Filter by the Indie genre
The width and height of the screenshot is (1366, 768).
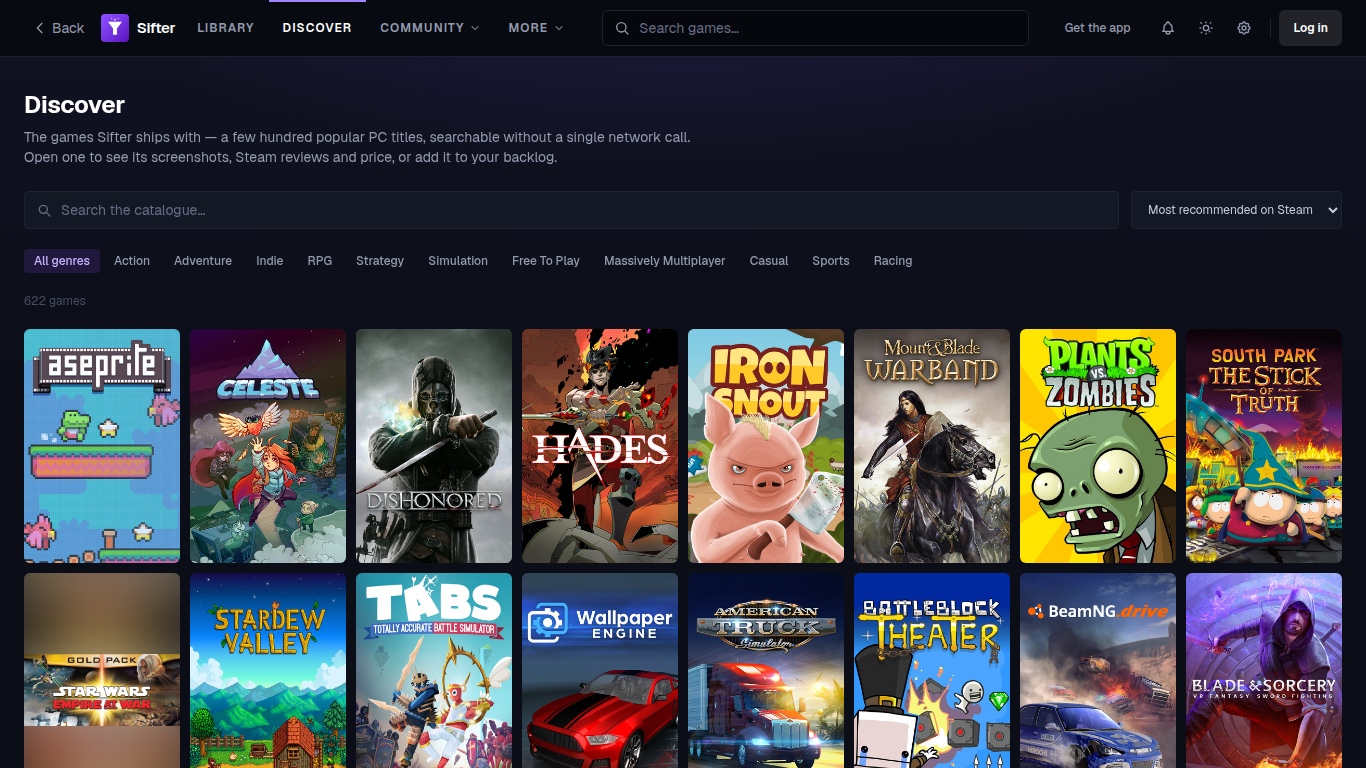(x=270, y=261)
